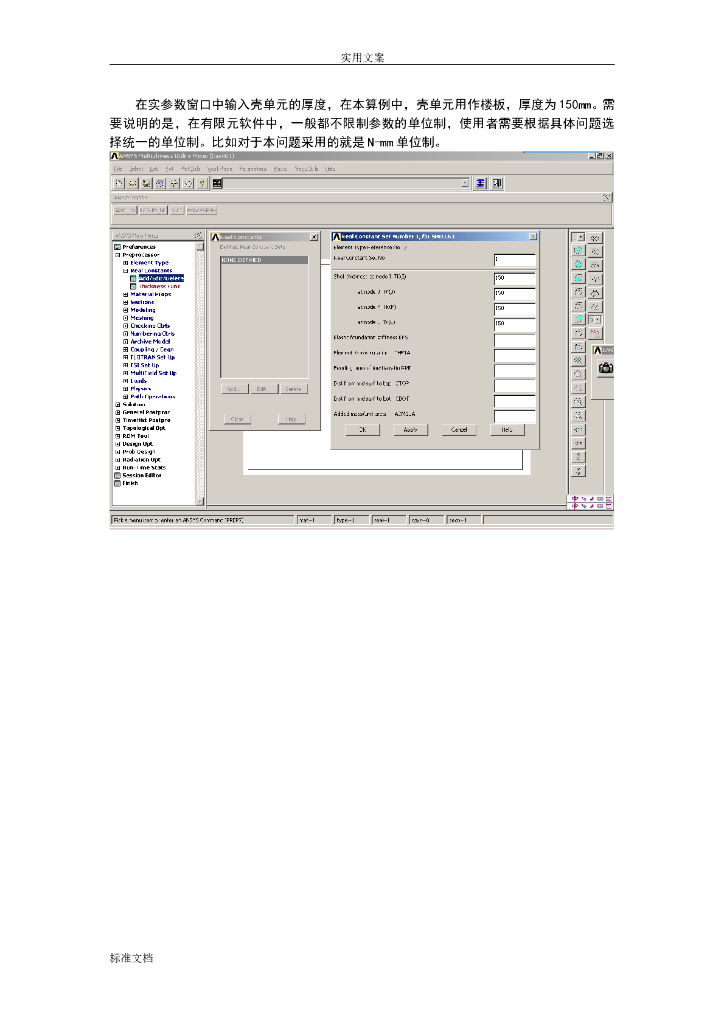724x1024 pixels.
Task: Click the Elastic foundation stiffness EFS field
Action: pyautogui.click(x=515, y=339)
